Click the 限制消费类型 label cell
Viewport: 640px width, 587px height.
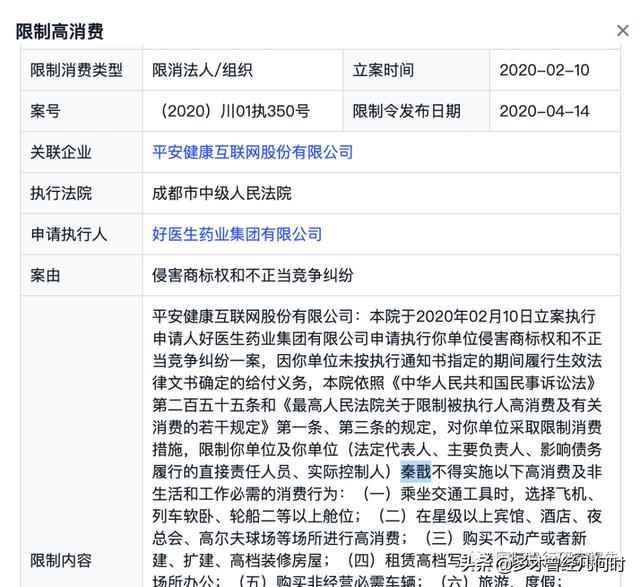[82, 70]
